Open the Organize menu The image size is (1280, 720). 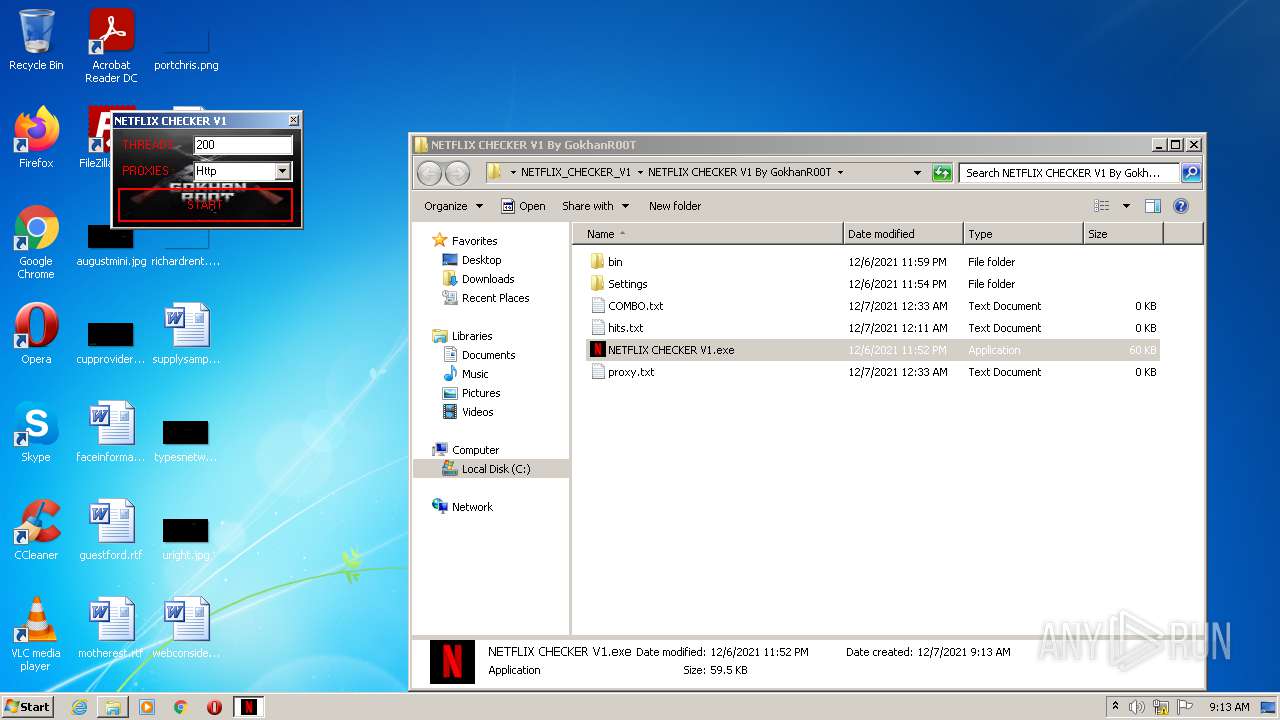453,206
